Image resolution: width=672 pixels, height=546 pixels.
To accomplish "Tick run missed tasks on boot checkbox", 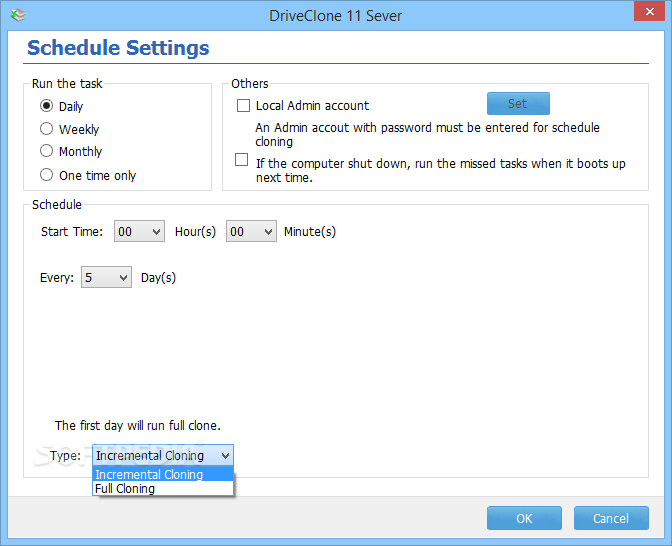I will [x=241, y=159].
